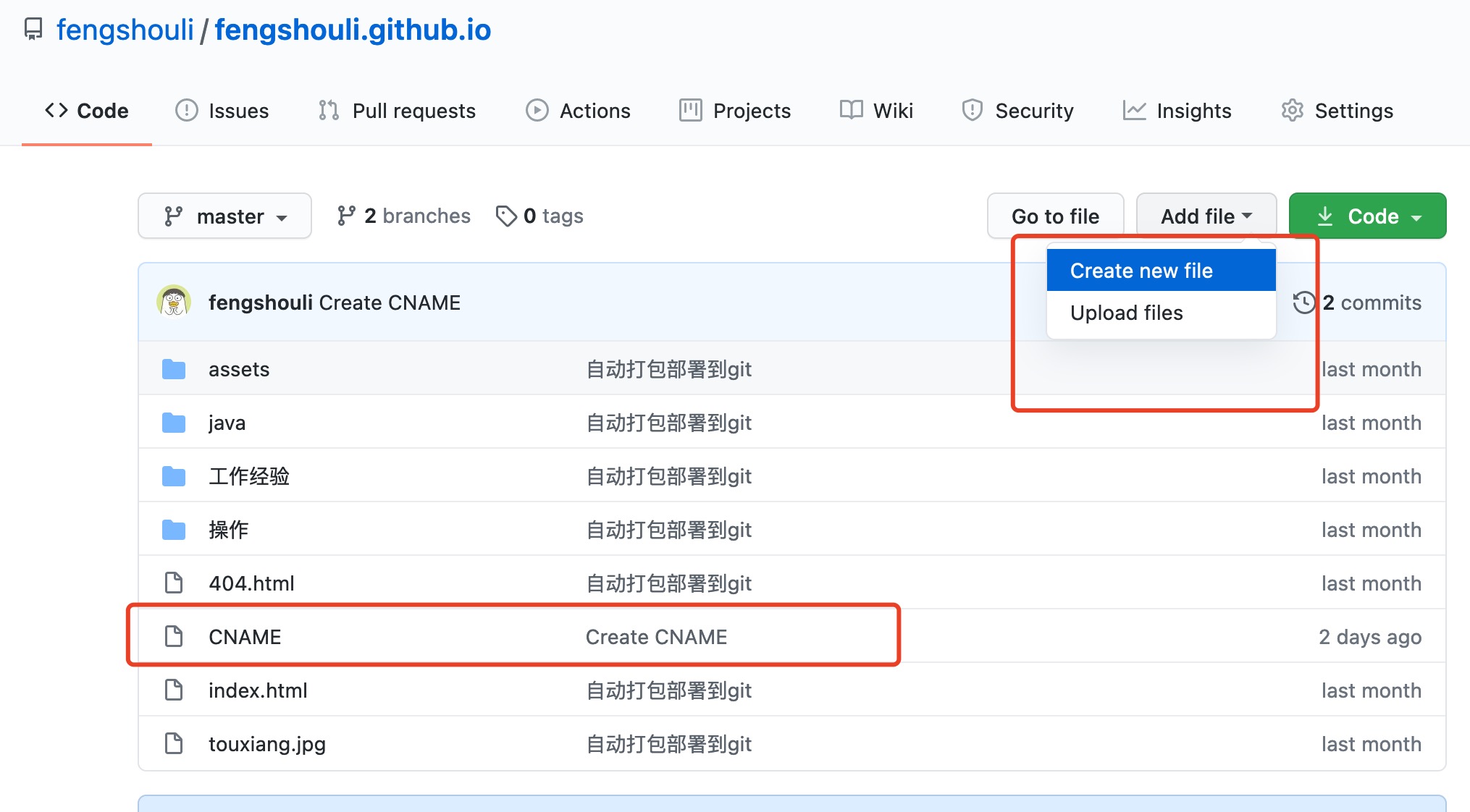Screen dimensions: 1470x812
Task: Open the assets folder name
Action: pyautogui.click(x=239, y=369)
